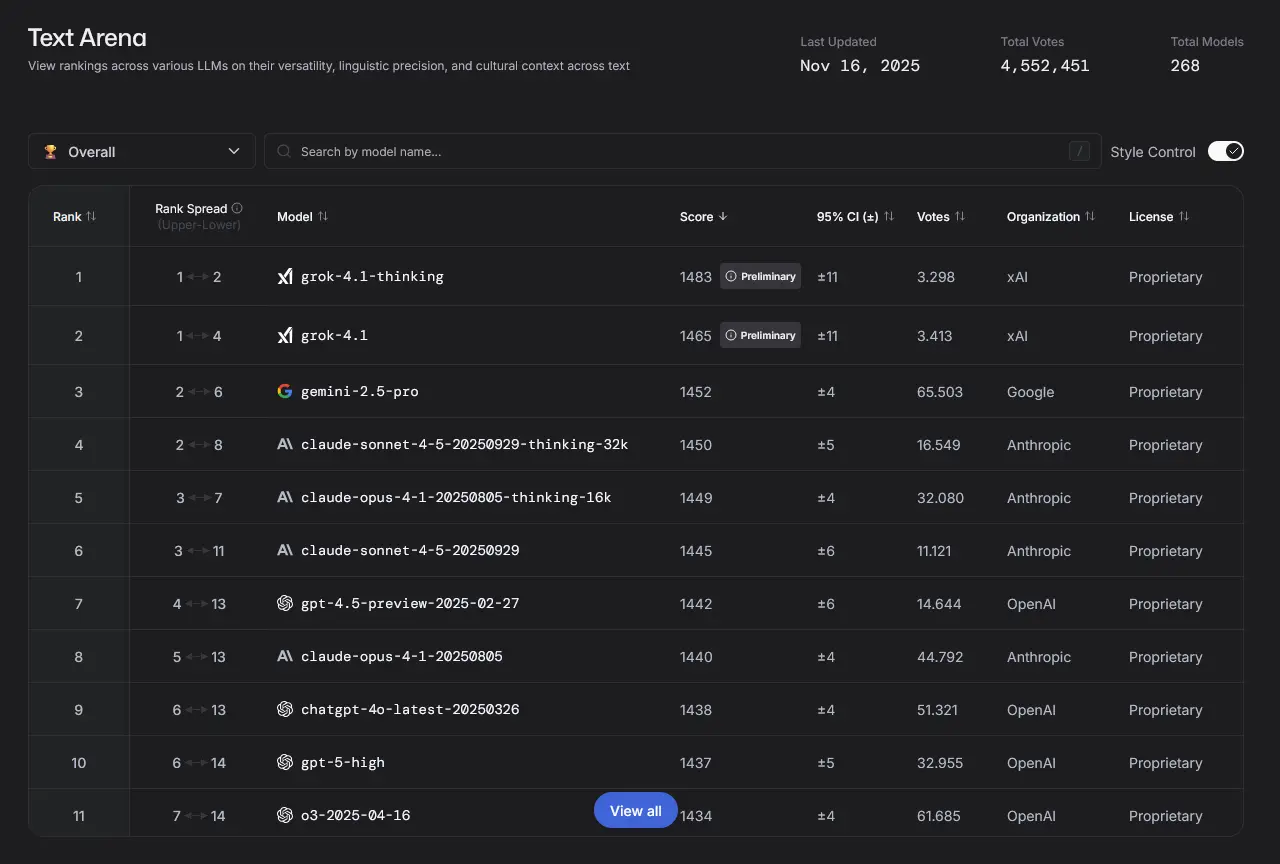Click the OpenAI logo beside gpt-5-high
This screenshot has height=864, width=1280.
point(285,763)
